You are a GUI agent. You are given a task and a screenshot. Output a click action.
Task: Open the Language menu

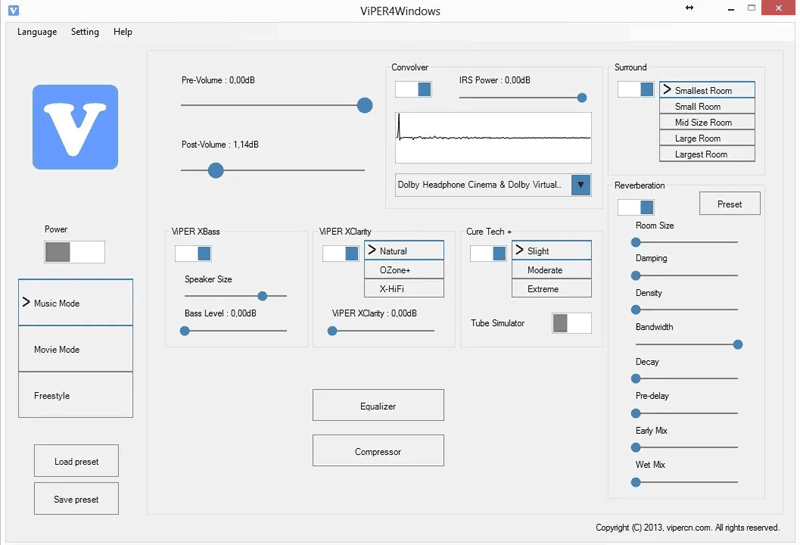[x=37, y=32]
